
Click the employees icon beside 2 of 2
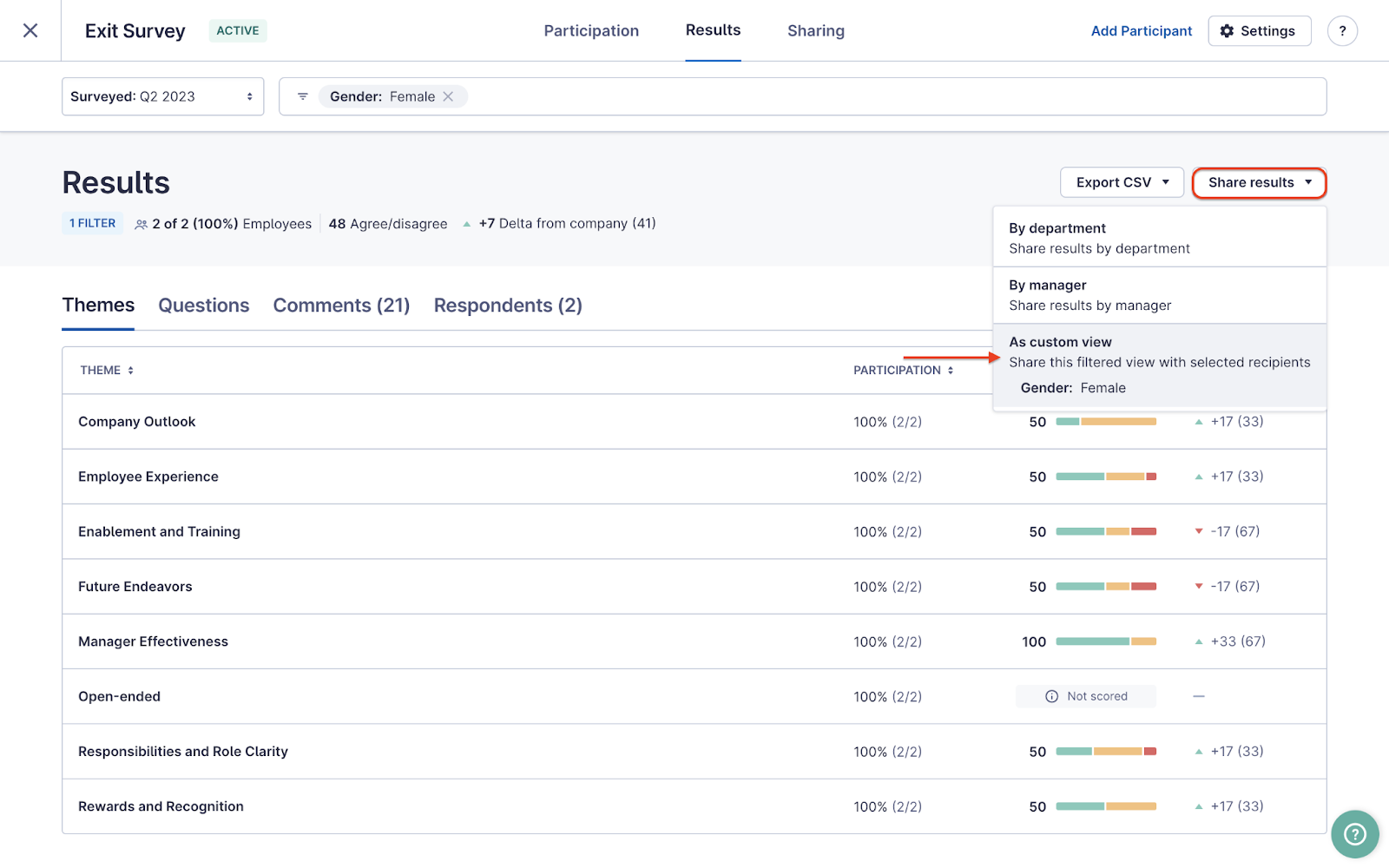pos(140,223)
